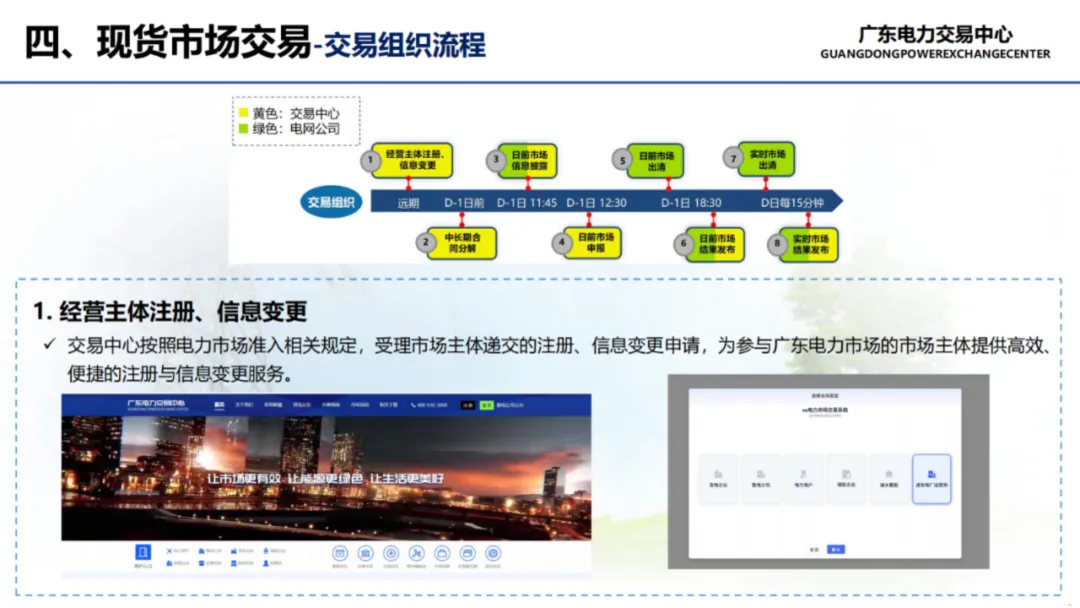
Task: Click the circular card-wallet service icon
Action: (467, 553)
